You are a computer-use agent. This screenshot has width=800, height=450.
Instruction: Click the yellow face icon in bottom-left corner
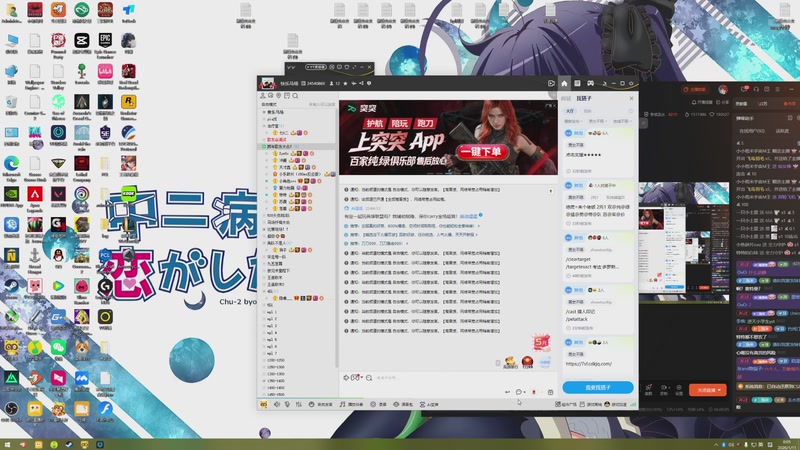click(x=264, y=404)
